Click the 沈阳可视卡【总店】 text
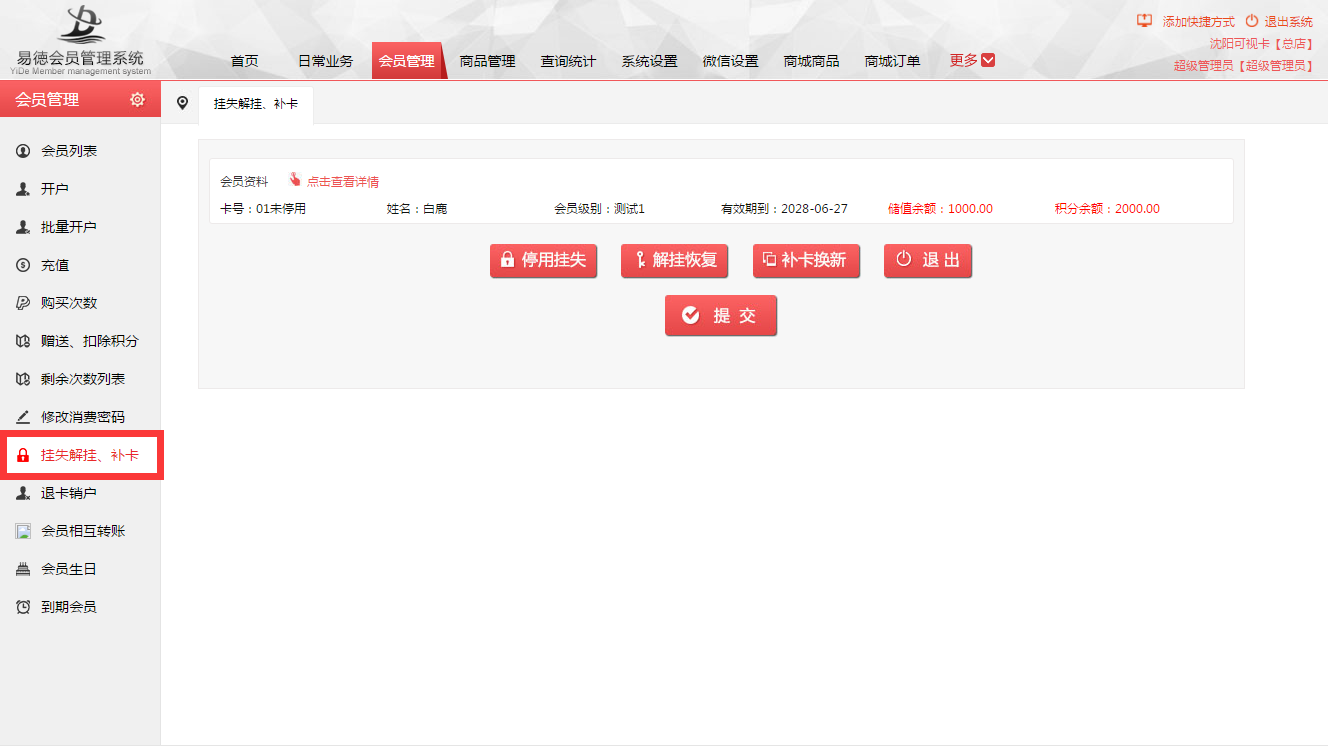The height and width of the screenshot is (746, 1328). click(x=1261, y=43)
